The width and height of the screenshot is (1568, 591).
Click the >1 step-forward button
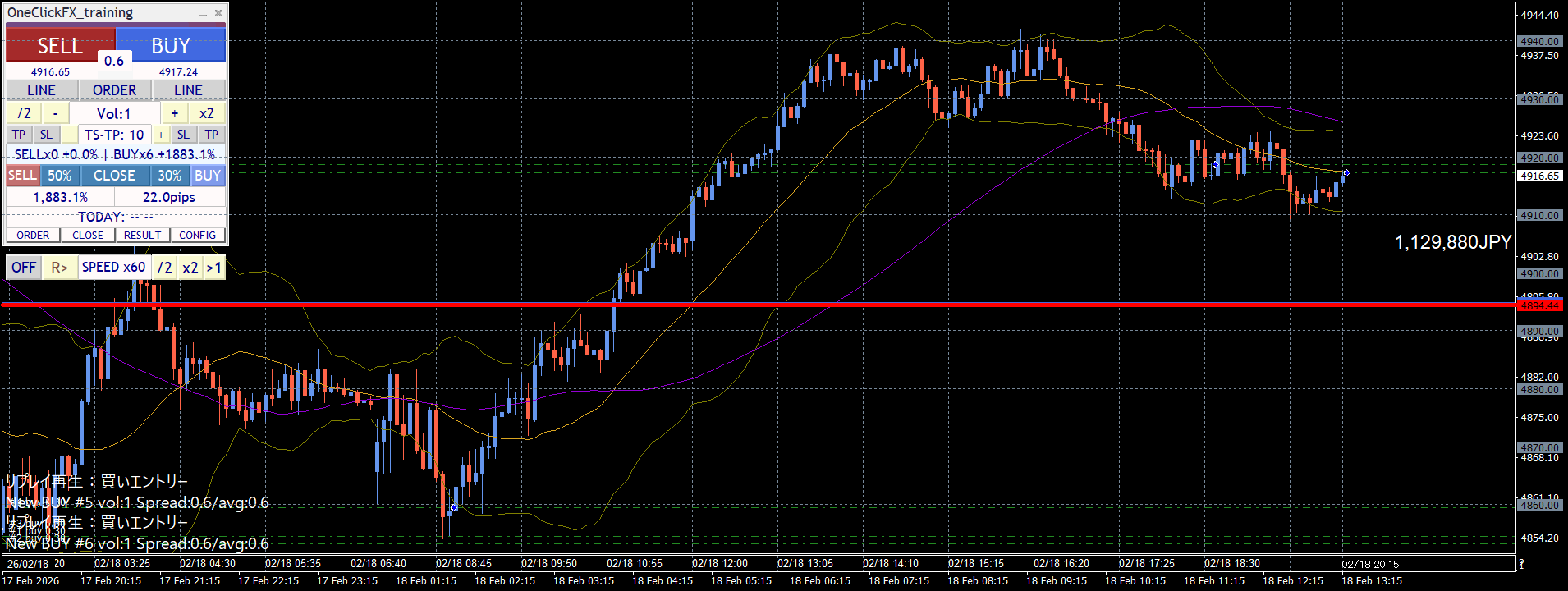[214, 268]
